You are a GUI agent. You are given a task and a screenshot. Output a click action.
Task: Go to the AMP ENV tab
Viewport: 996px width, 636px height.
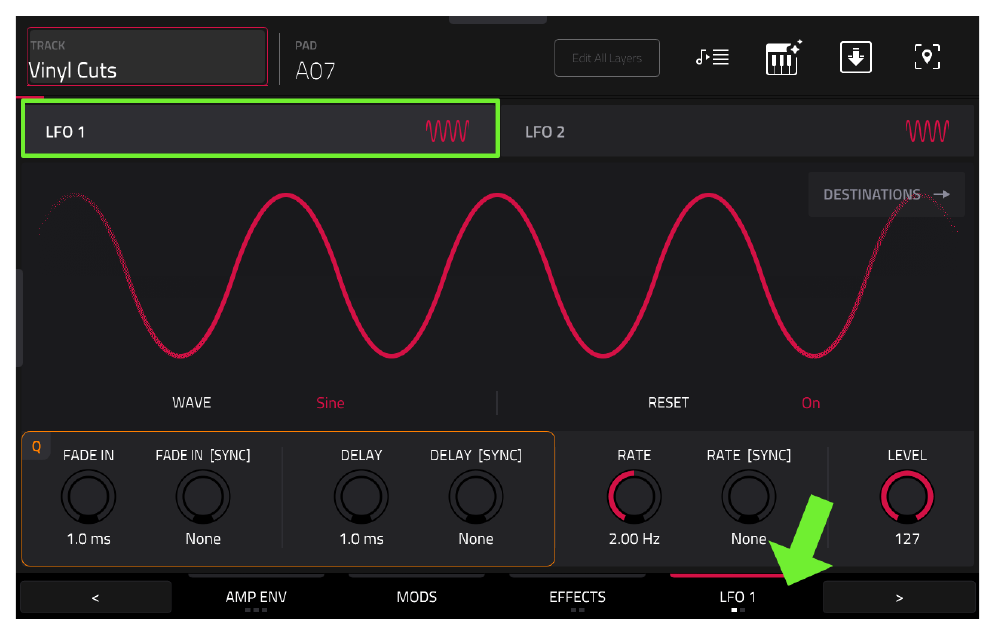256,597
